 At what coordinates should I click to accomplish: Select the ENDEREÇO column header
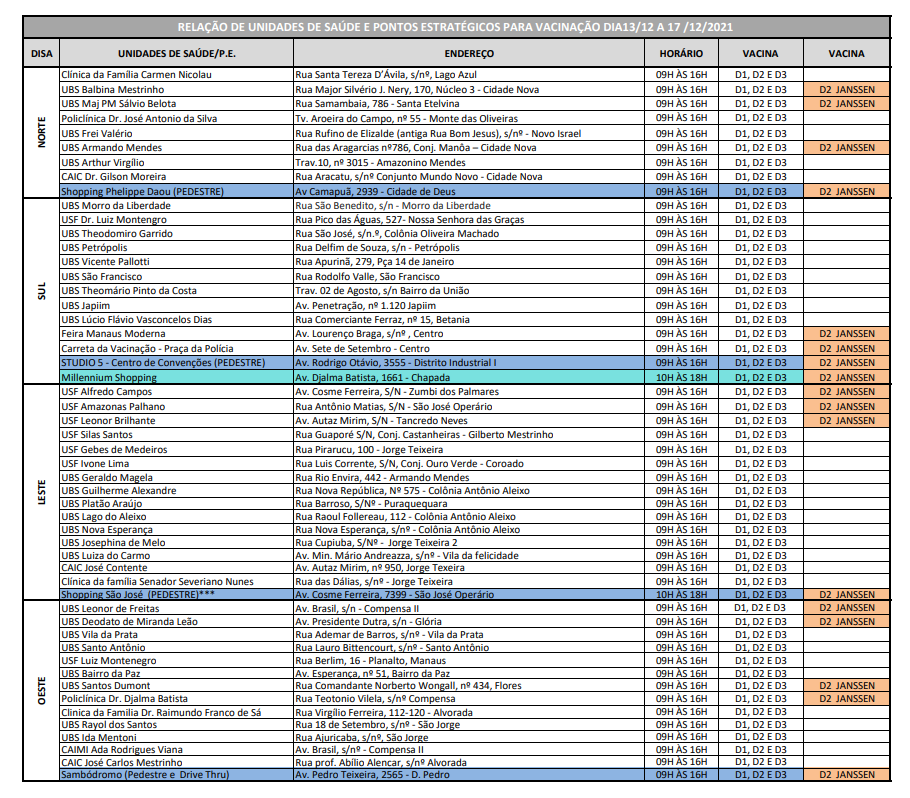click(x=468, y=53)
